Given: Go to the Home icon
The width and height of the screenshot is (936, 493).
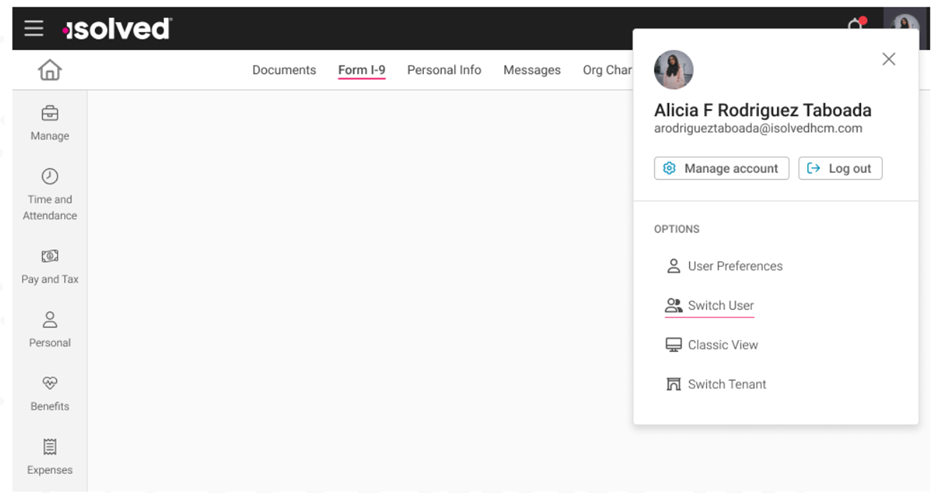Looking at the screenshot, I should tap(50, 70).
